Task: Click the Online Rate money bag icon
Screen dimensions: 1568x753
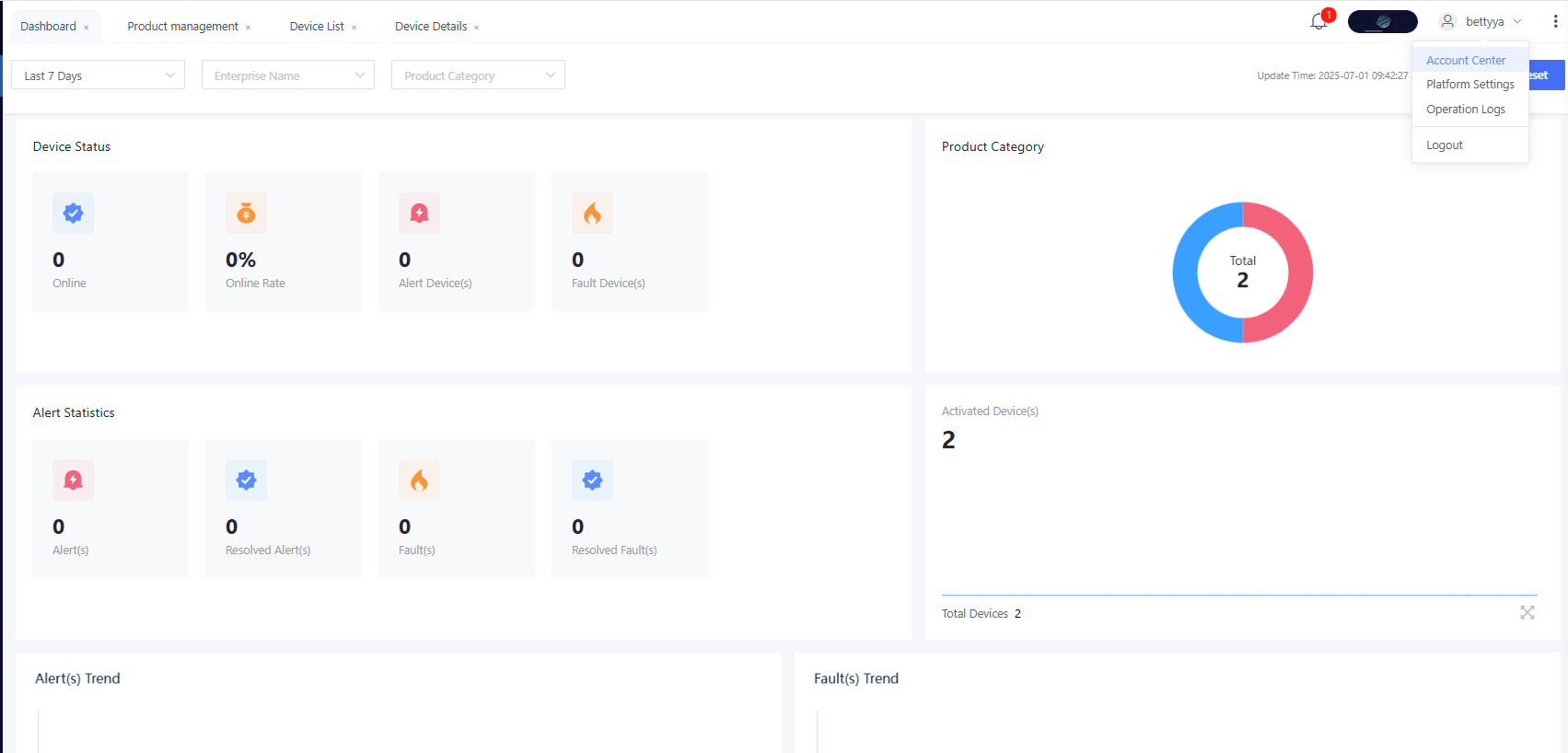Action: click(246, 214)
